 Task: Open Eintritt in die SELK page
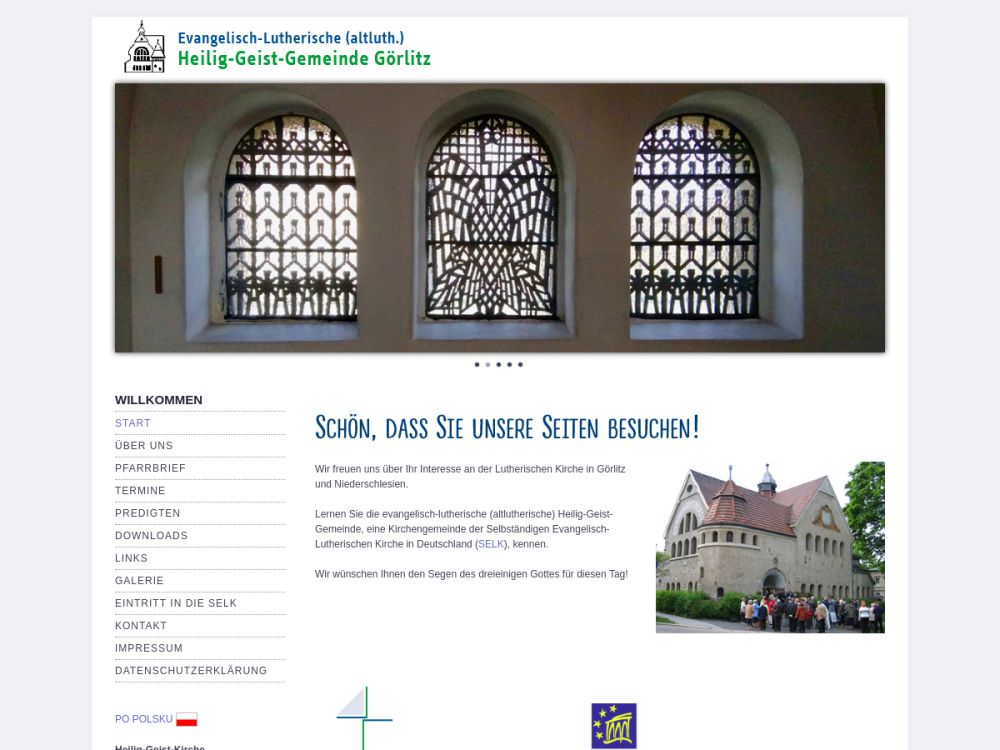pyautogui.click(x=176, y=603)
